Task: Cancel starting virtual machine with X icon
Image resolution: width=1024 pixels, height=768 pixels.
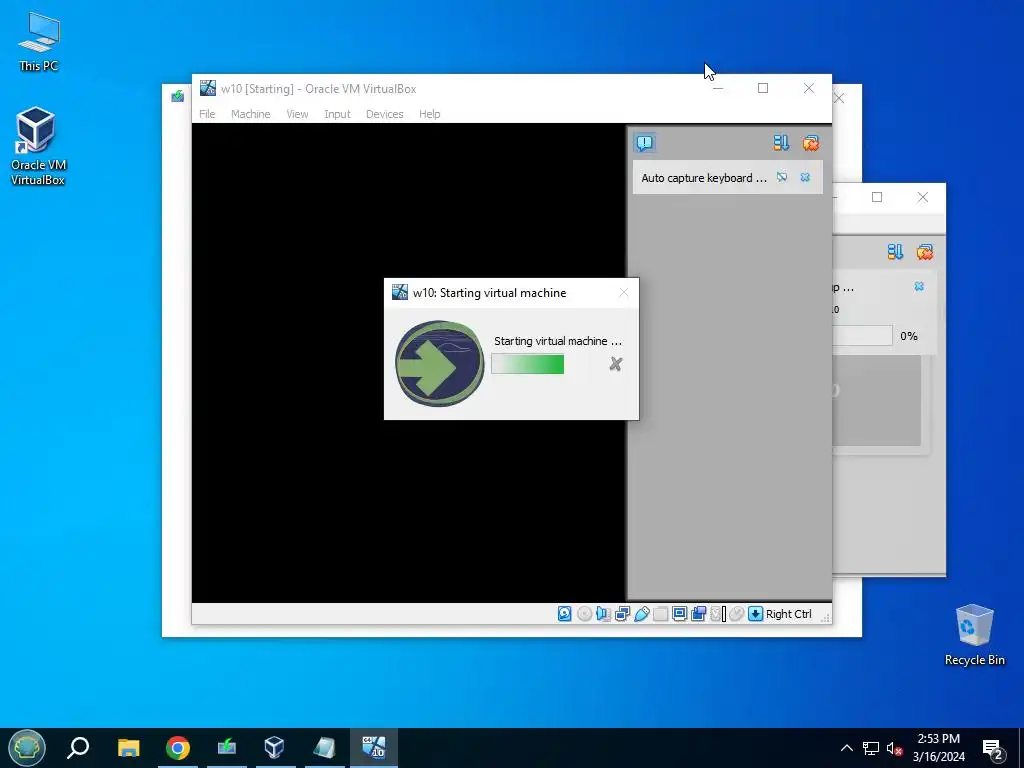Action: pyautogui.click(x=615, y=364)
